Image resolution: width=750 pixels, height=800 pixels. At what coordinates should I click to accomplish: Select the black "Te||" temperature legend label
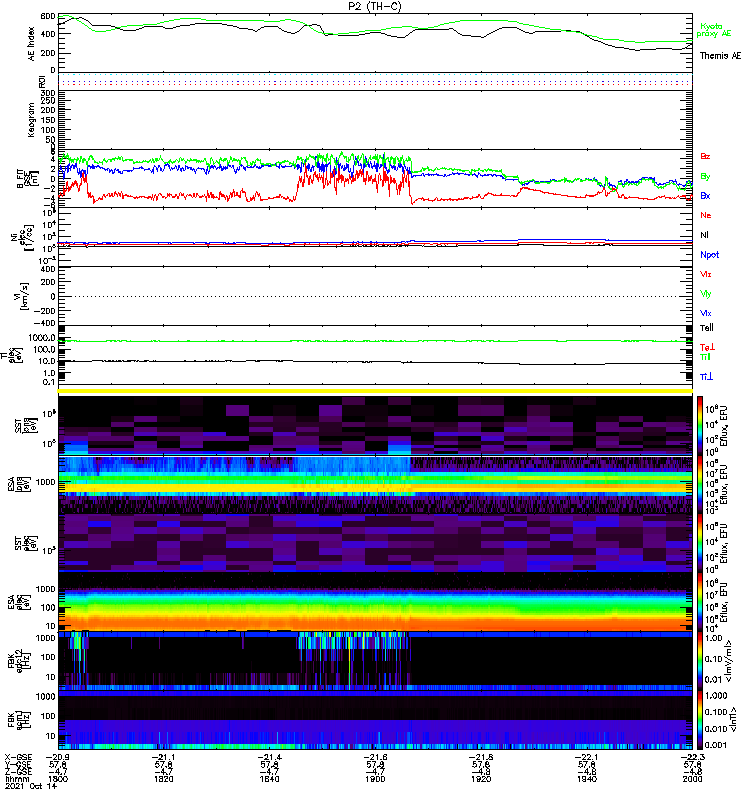tap(706, 328)
